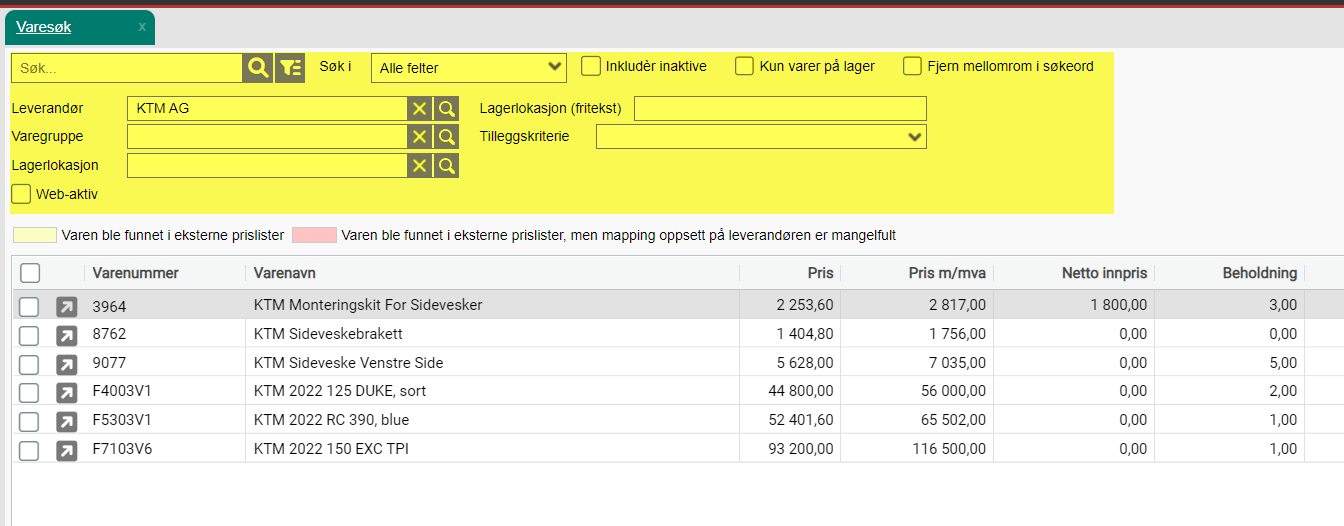Sort by the Varenavn column header
The width and height of the screenshot is (1344, 526).
(285, 273)
